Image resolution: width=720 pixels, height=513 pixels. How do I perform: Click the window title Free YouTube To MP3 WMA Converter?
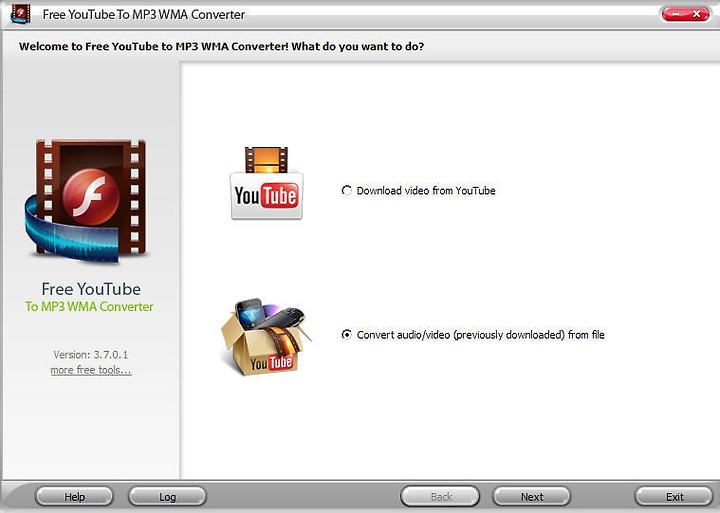[144, 15]
